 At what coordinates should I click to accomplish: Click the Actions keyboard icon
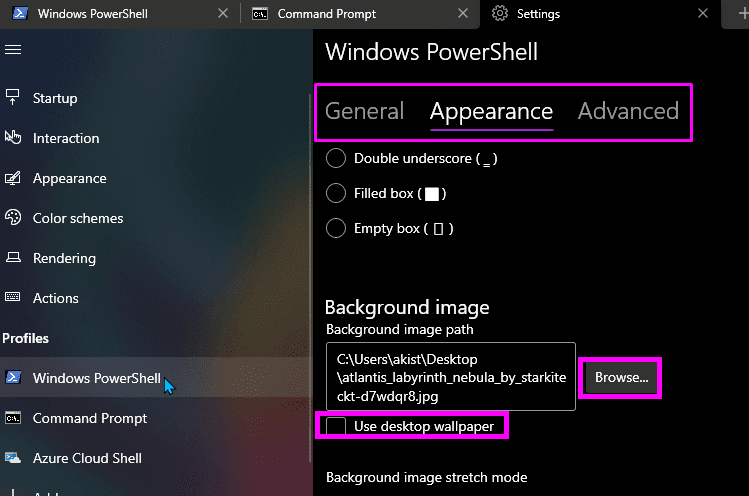[13, 297]
